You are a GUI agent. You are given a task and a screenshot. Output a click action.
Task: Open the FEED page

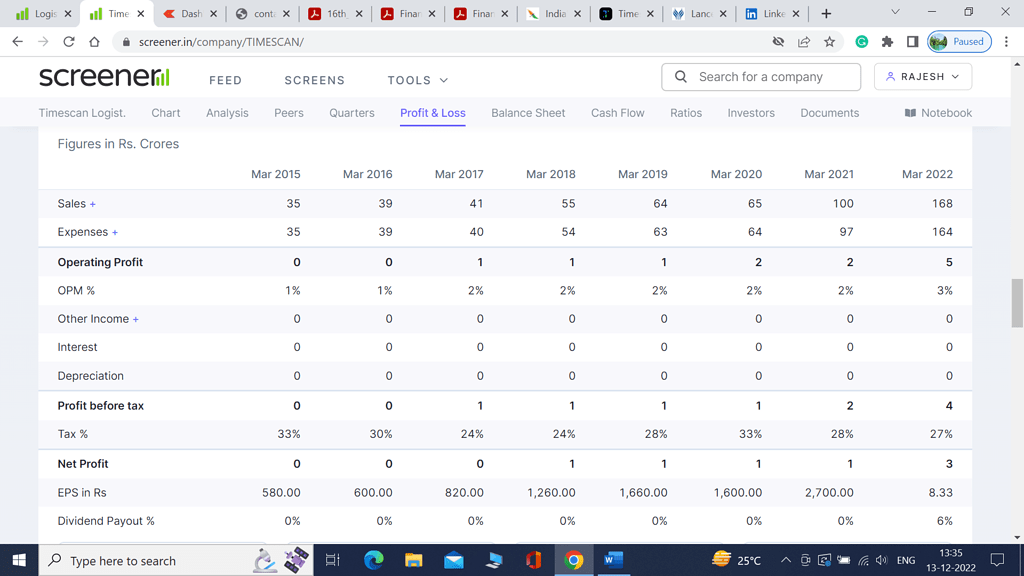225,80
